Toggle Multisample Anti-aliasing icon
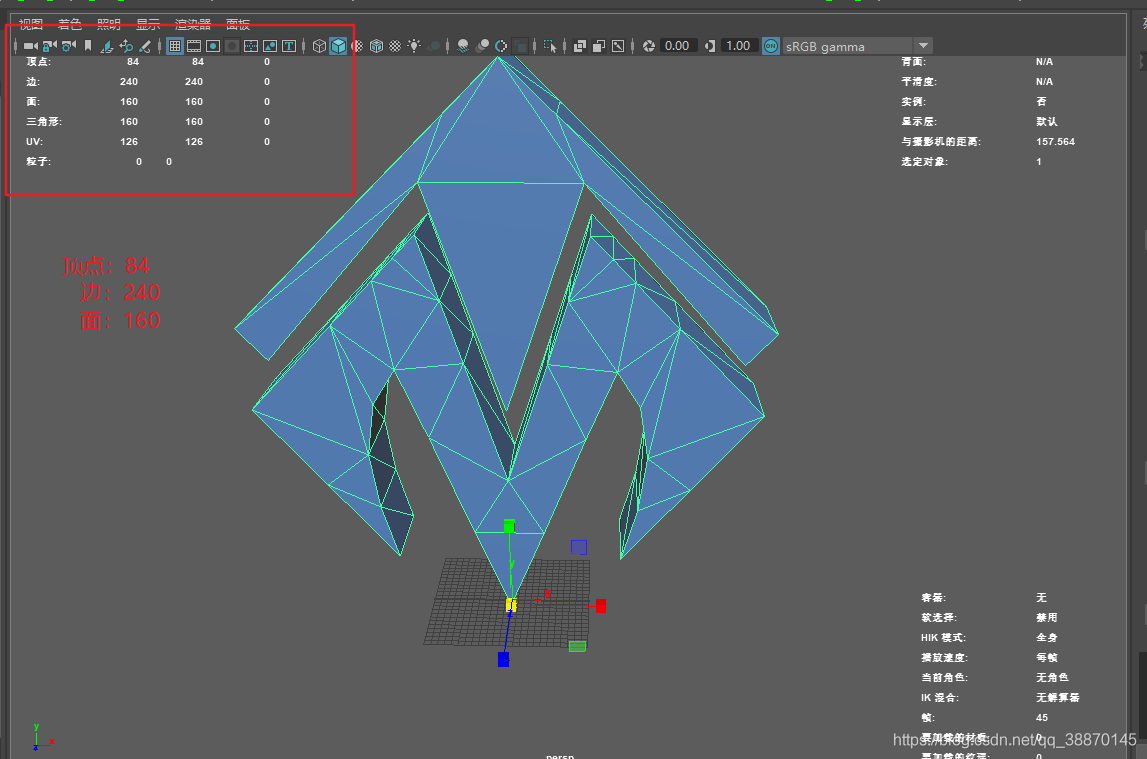1147x759 pixels. point(501,46)
